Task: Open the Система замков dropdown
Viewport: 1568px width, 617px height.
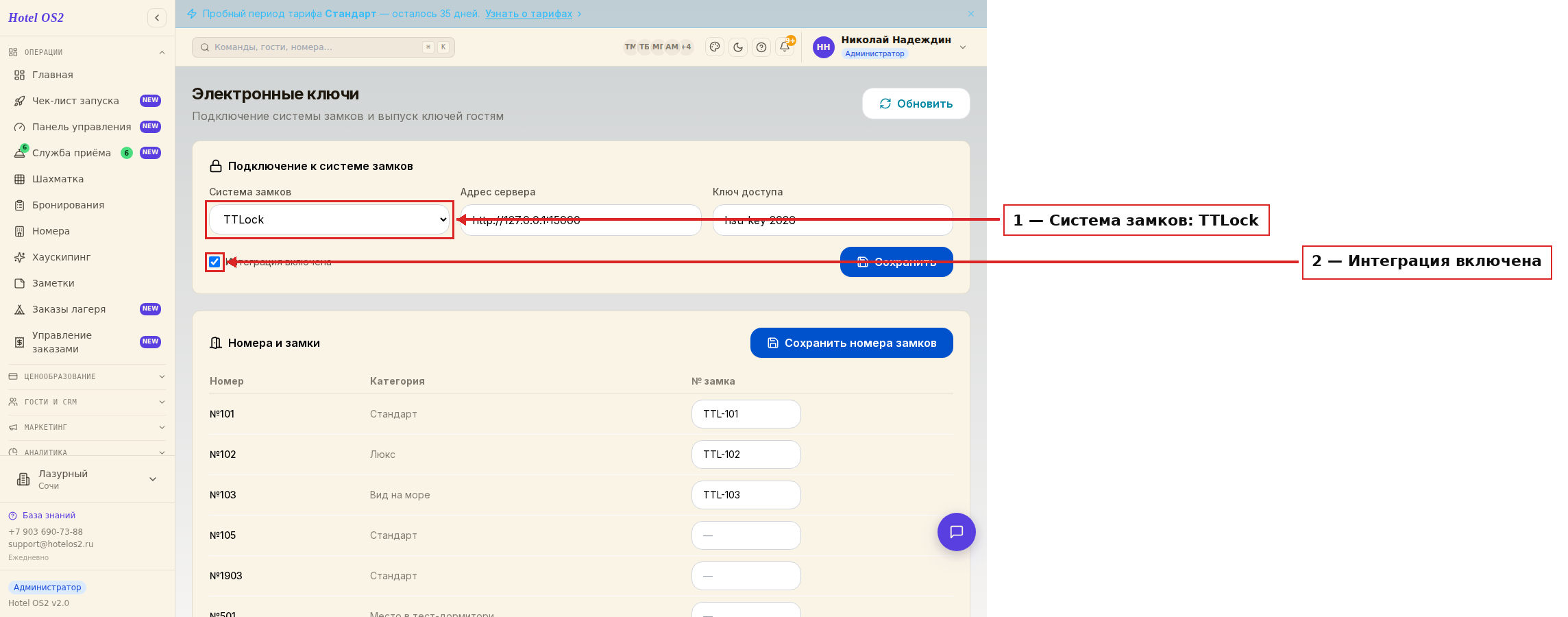Action: pos(329,220)
